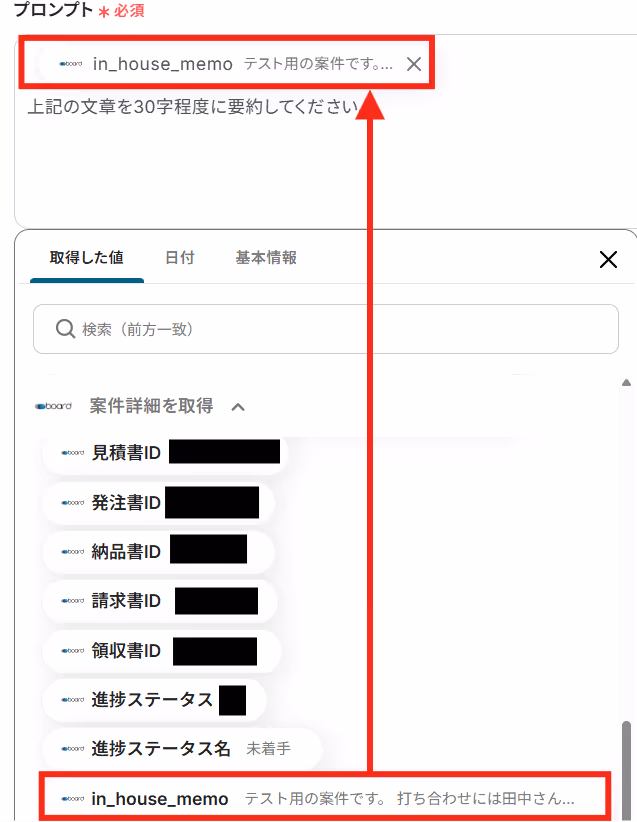Insert the 領収書ID value
The image size is (637, 822).
pyautogui.click(x=161, y=651)
